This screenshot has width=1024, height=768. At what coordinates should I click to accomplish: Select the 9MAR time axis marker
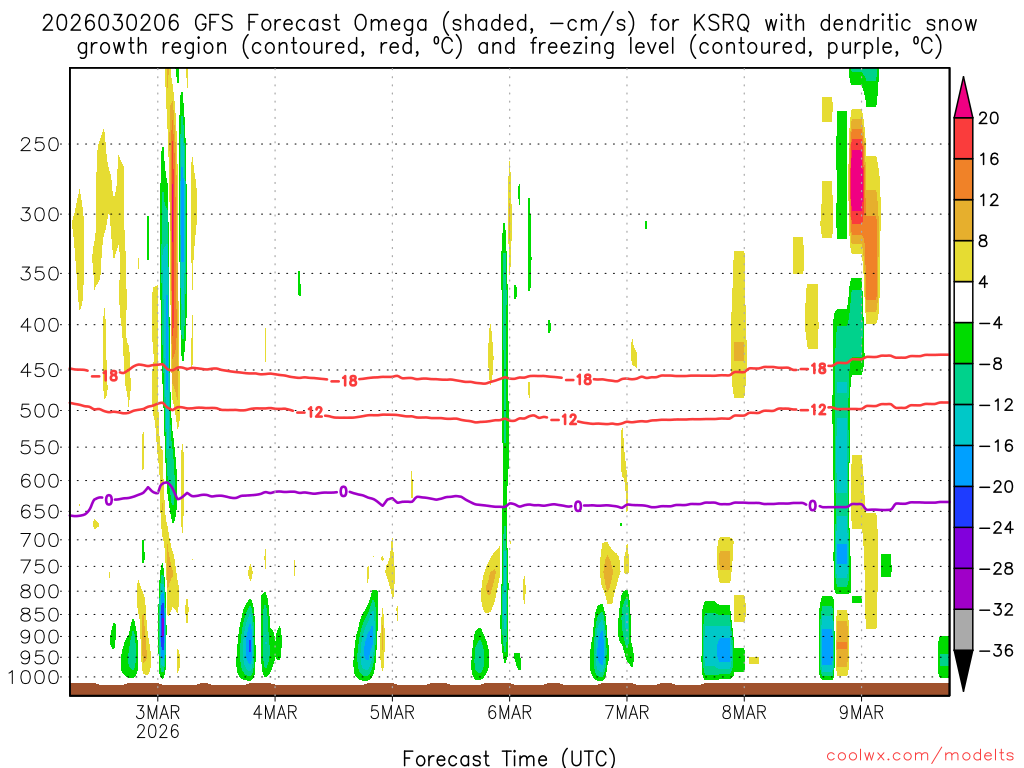tap(861, 712)
